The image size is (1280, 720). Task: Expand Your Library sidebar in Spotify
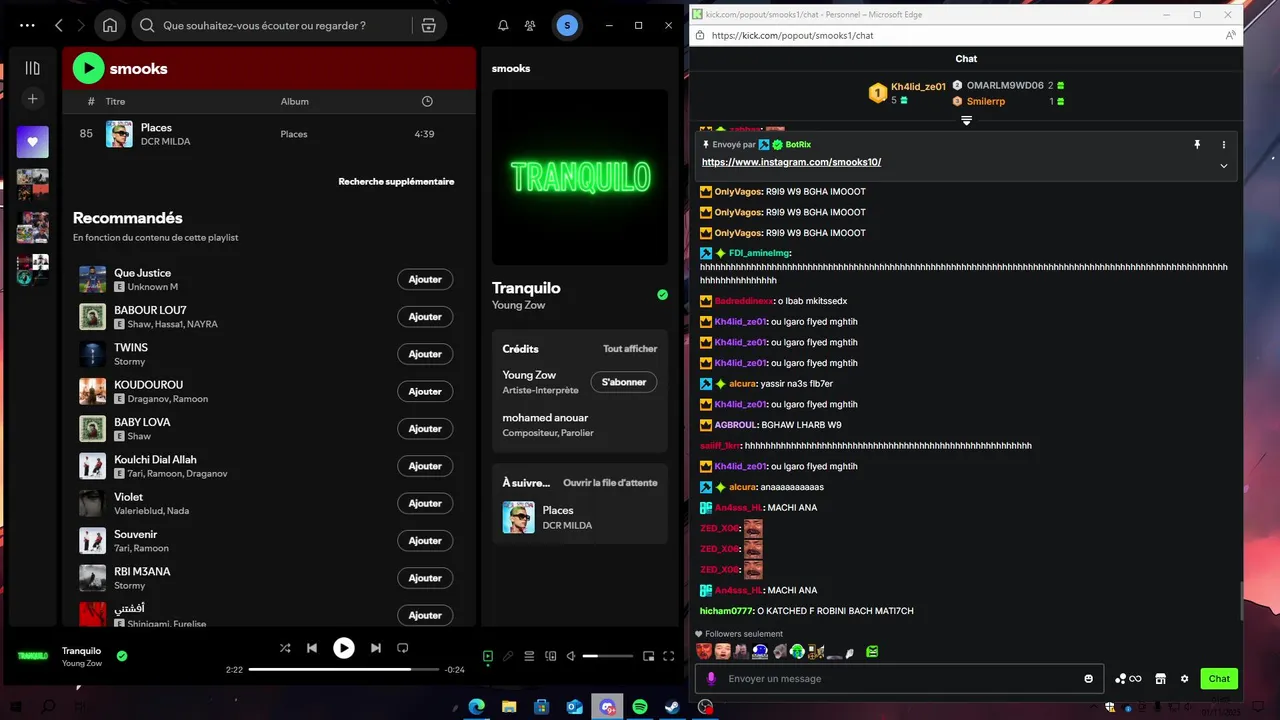coord(32,68)
